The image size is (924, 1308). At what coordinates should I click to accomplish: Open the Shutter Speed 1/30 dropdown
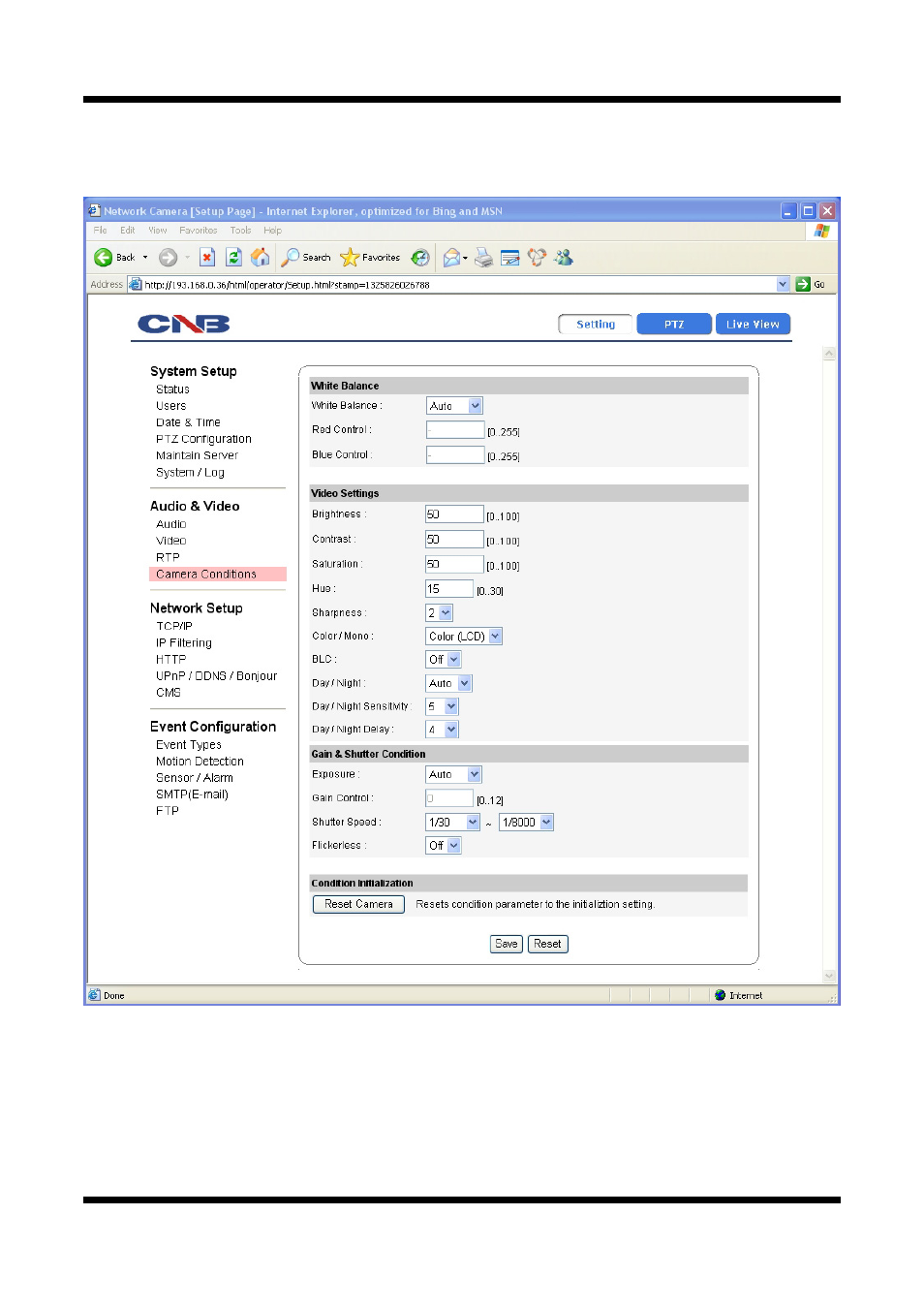pos(453,823)
